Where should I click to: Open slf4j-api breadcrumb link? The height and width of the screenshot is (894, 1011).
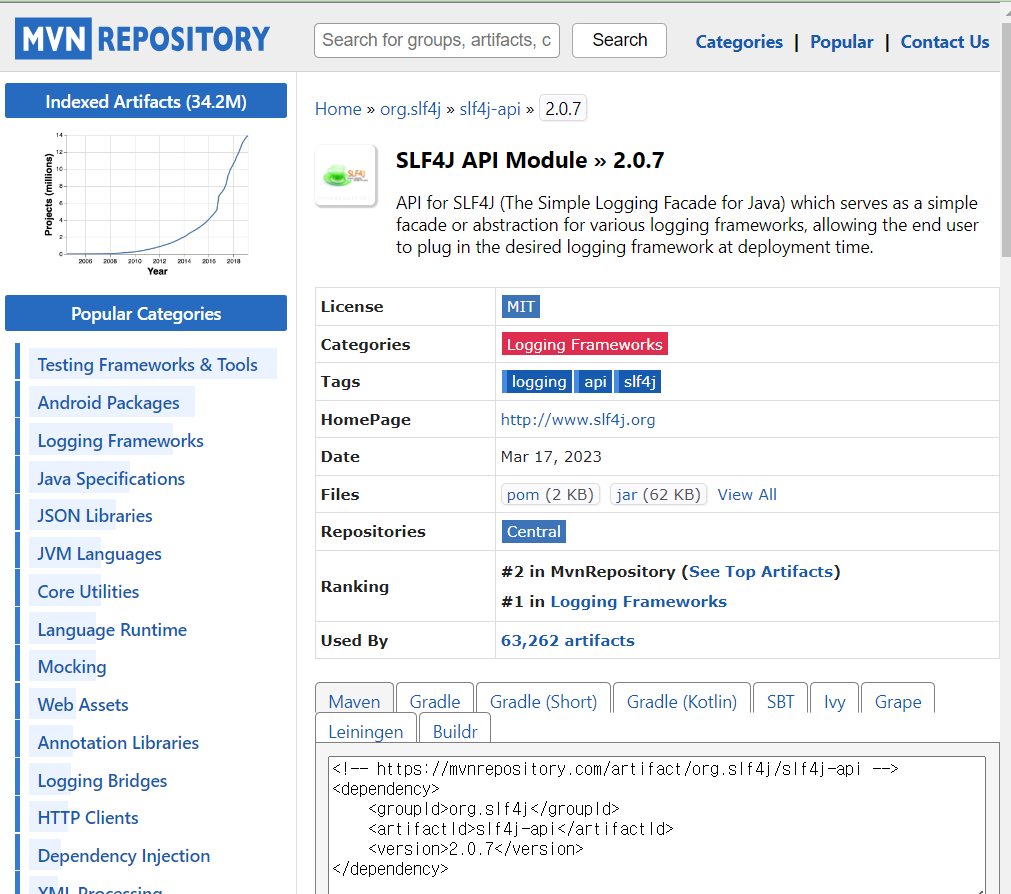(x=490, y=109)
